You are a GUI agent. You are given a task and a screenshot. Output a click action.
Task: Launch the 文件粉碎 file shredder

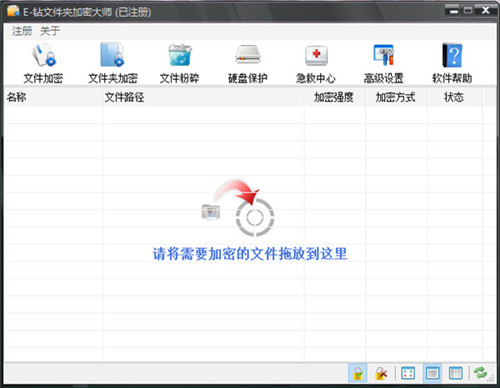pyautogui.click(x=179, y=64)
